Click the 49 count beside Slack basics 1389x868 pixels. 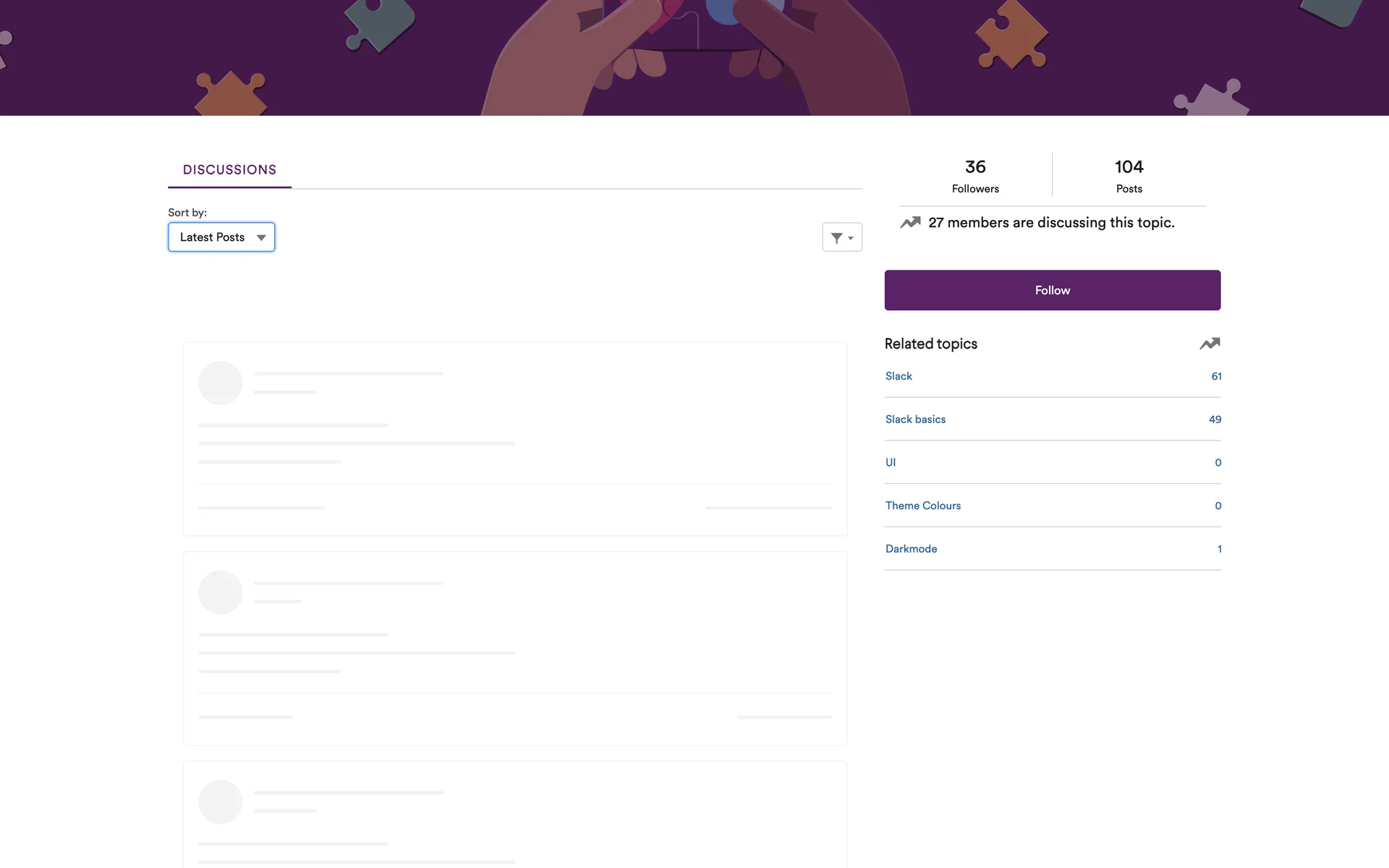[1215, 420]
